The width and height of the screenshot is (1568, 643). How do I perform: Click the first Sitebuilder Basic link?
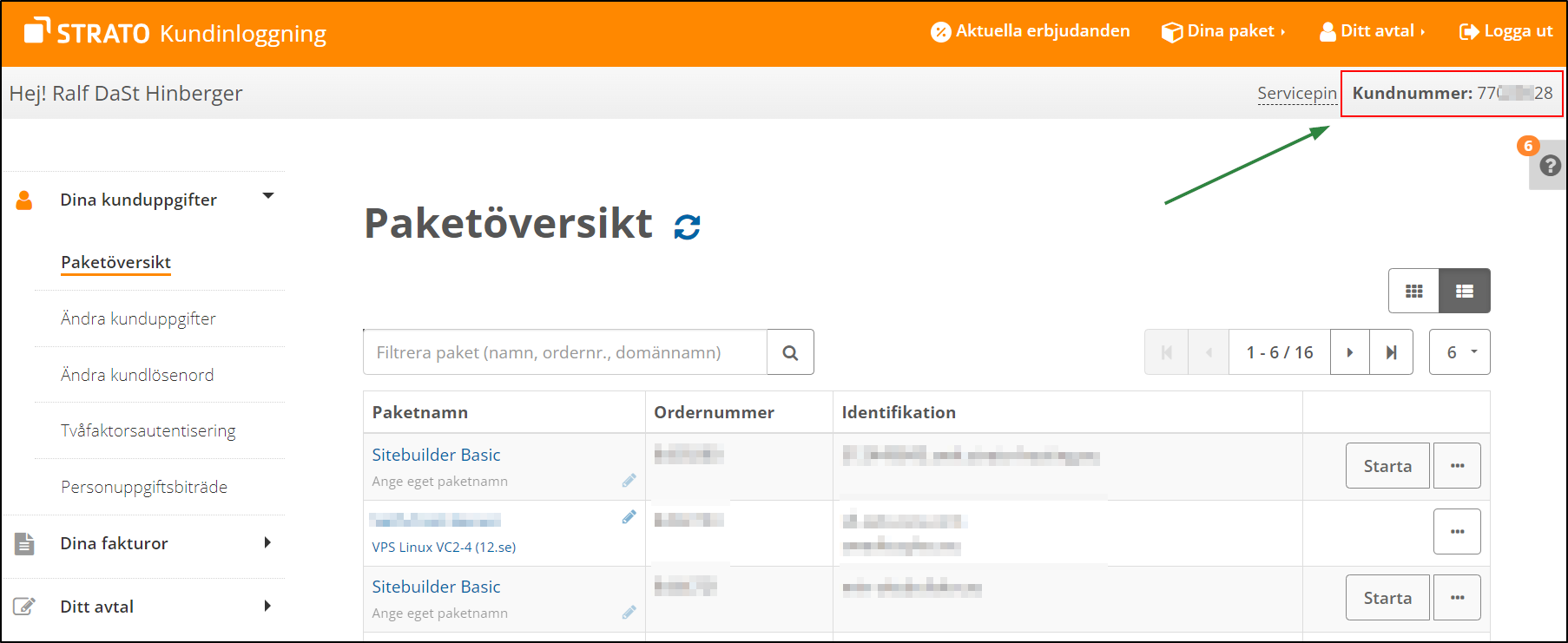[x=436, y=455]
